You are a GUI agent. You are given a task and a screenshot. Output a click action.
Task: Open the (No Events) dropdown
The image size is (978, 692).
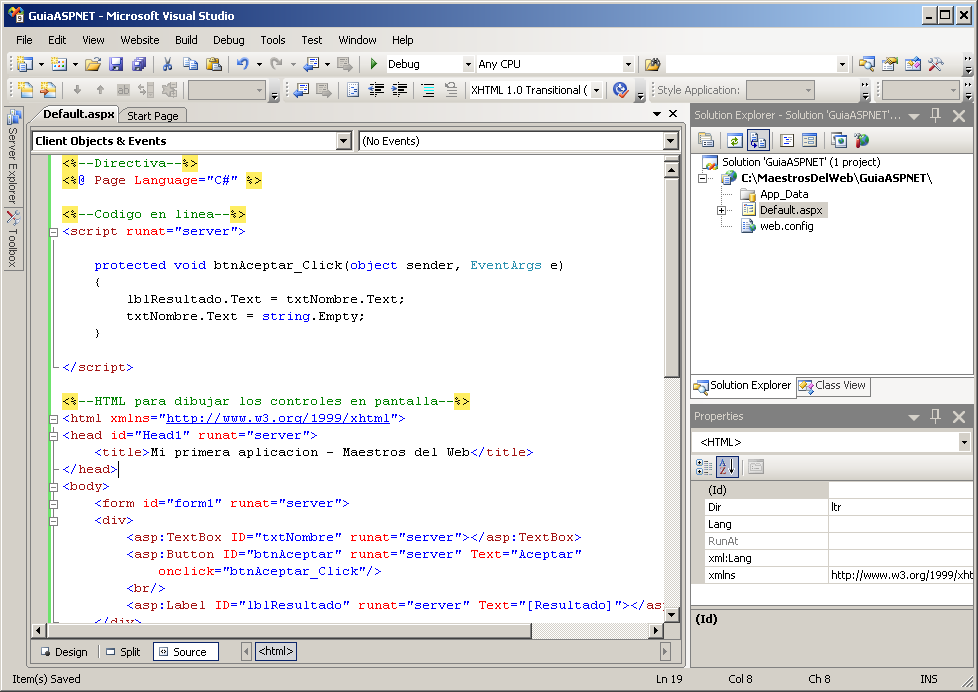coord(671,141)
